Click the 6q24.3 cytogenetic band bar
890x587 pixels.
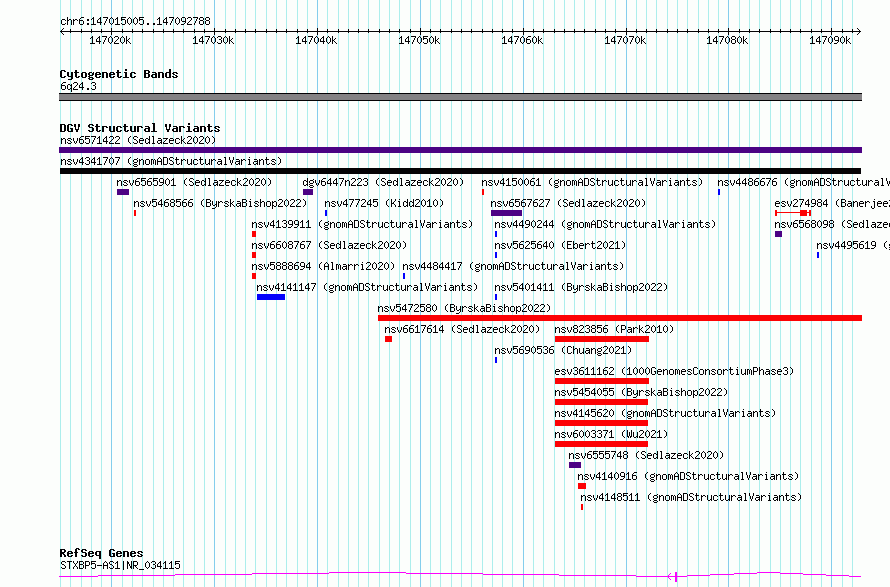pyautogui.click(x=460, y=97)
